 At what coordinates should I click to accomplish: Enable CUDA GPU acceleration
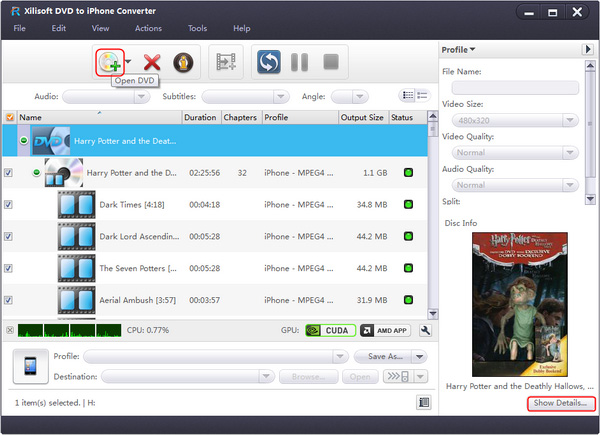coord(331,330)
